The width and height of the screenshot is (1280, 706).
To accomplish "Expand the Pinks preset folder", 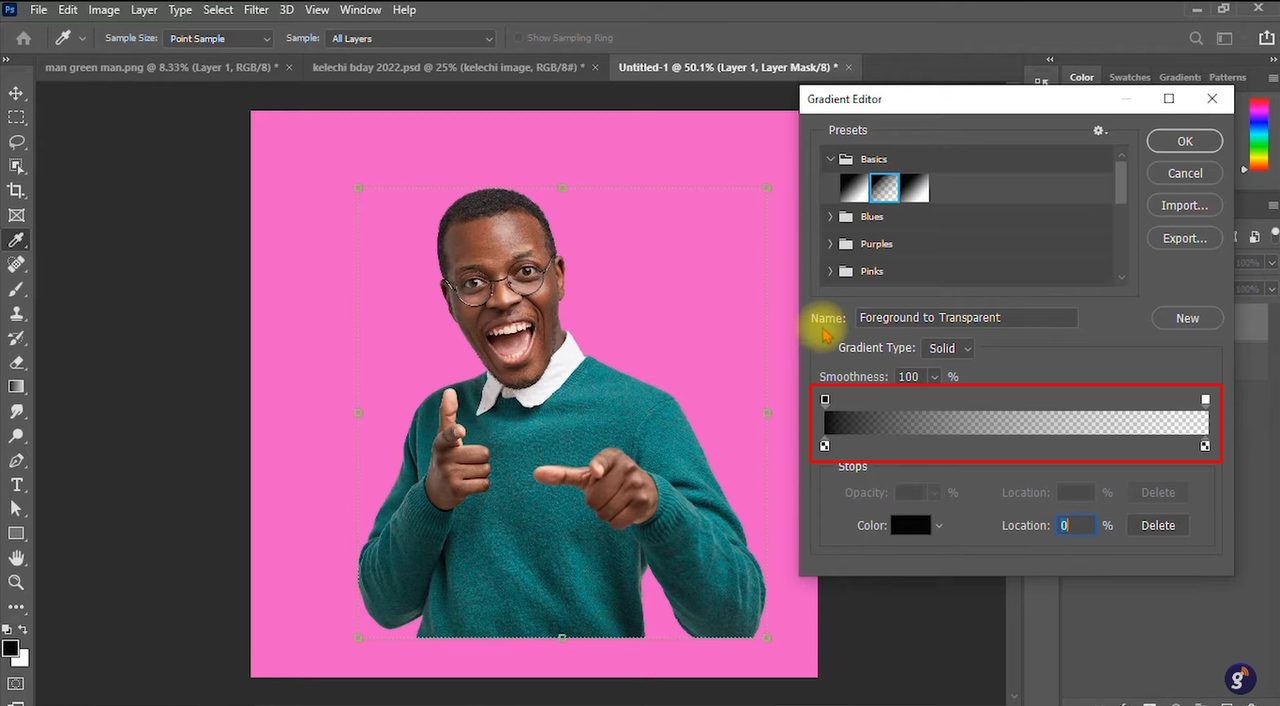I will point(830,272).
